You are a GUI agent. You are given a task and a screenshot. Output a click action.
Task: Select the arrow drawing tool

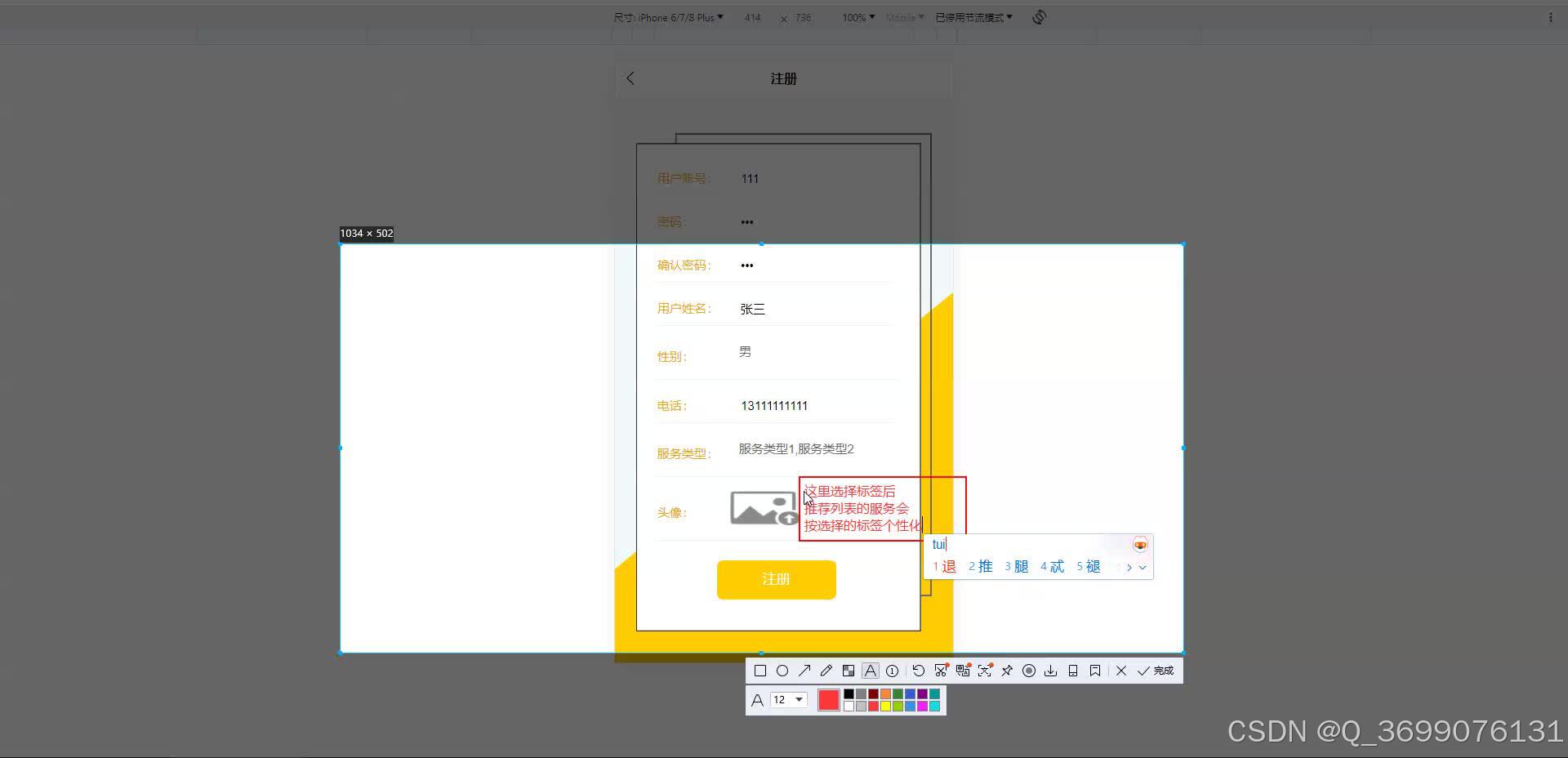[x=804, y=670]
